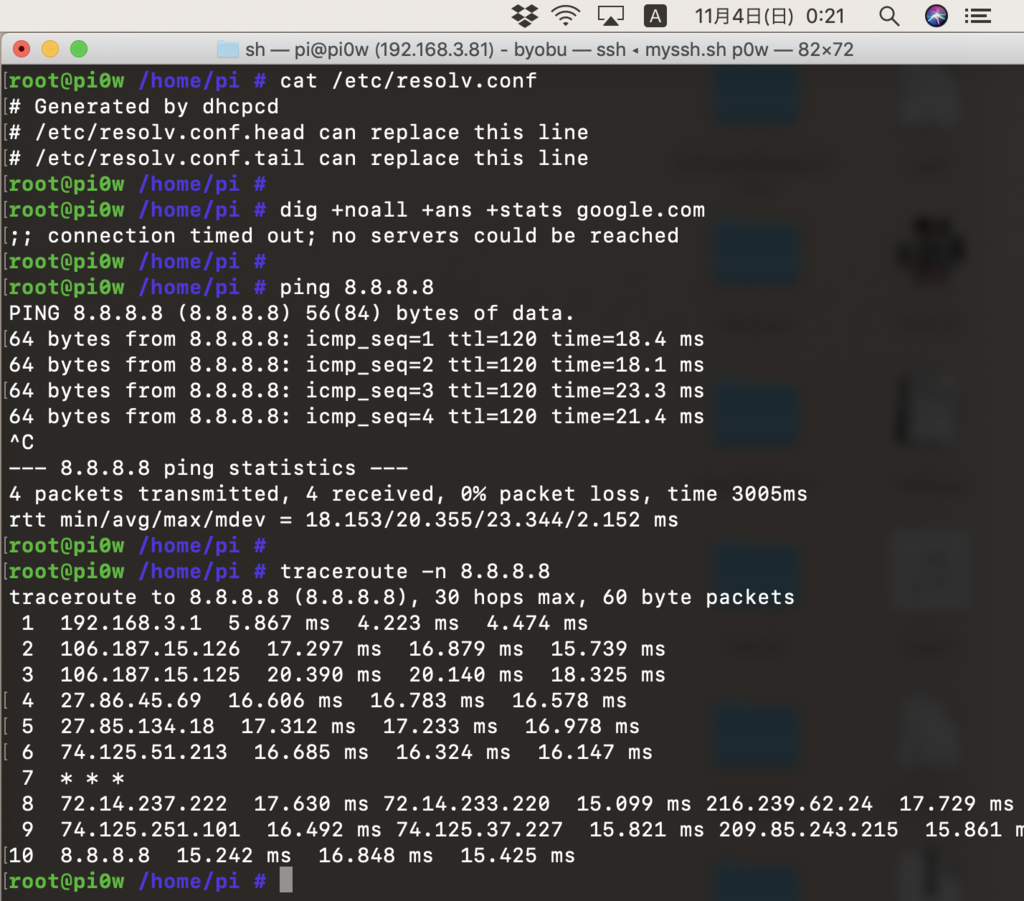
Task: Click the 'PING 8.8.8.8 (8.8.8.8) 56(84) bytes' line
Action: point(291,313)
